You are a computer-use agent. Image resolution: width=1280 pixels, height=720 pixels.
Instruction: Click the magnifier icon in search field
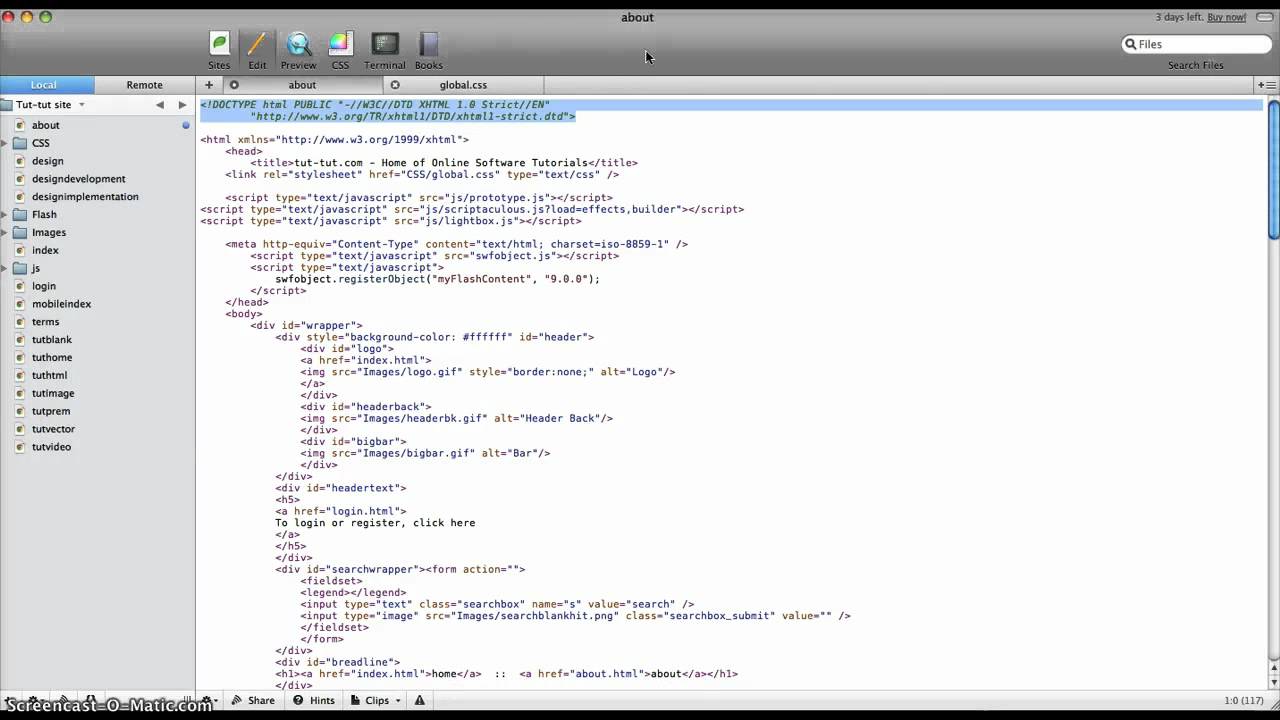tap(1131, 44)
